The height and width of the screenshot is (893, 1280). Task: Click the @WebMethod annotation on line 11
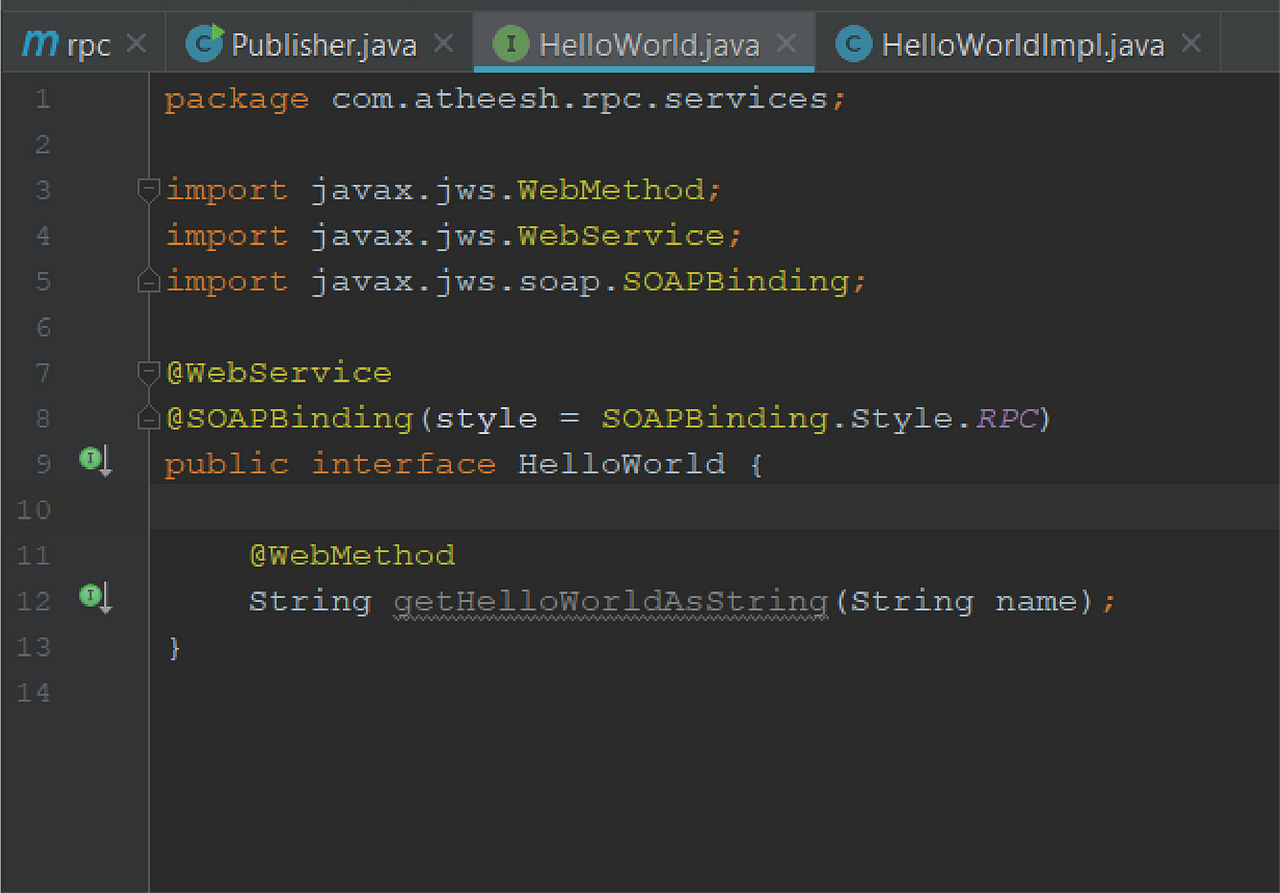coord(352,555)
